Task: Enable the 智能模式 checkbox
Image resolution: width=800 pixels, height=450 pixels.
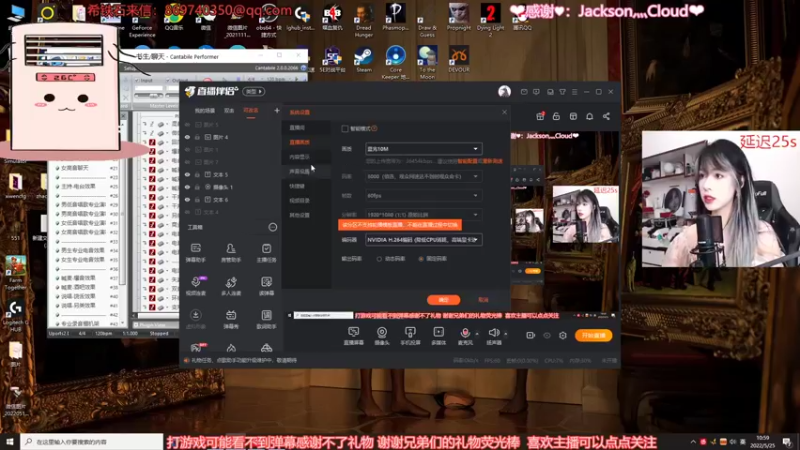Action: pos(345,129)
